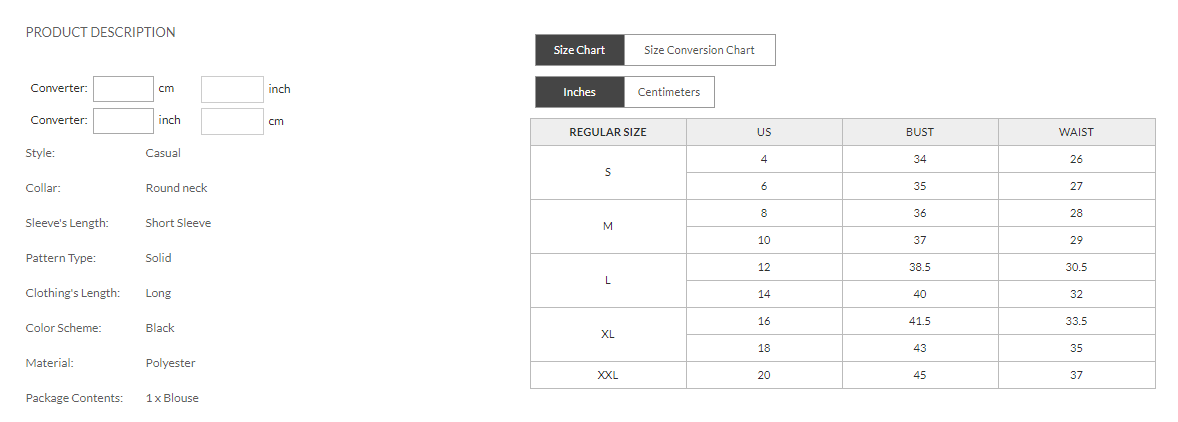Select the XL size cell
The width and height of the screenshot is (1178, 422).
click(x=608, y=334)
